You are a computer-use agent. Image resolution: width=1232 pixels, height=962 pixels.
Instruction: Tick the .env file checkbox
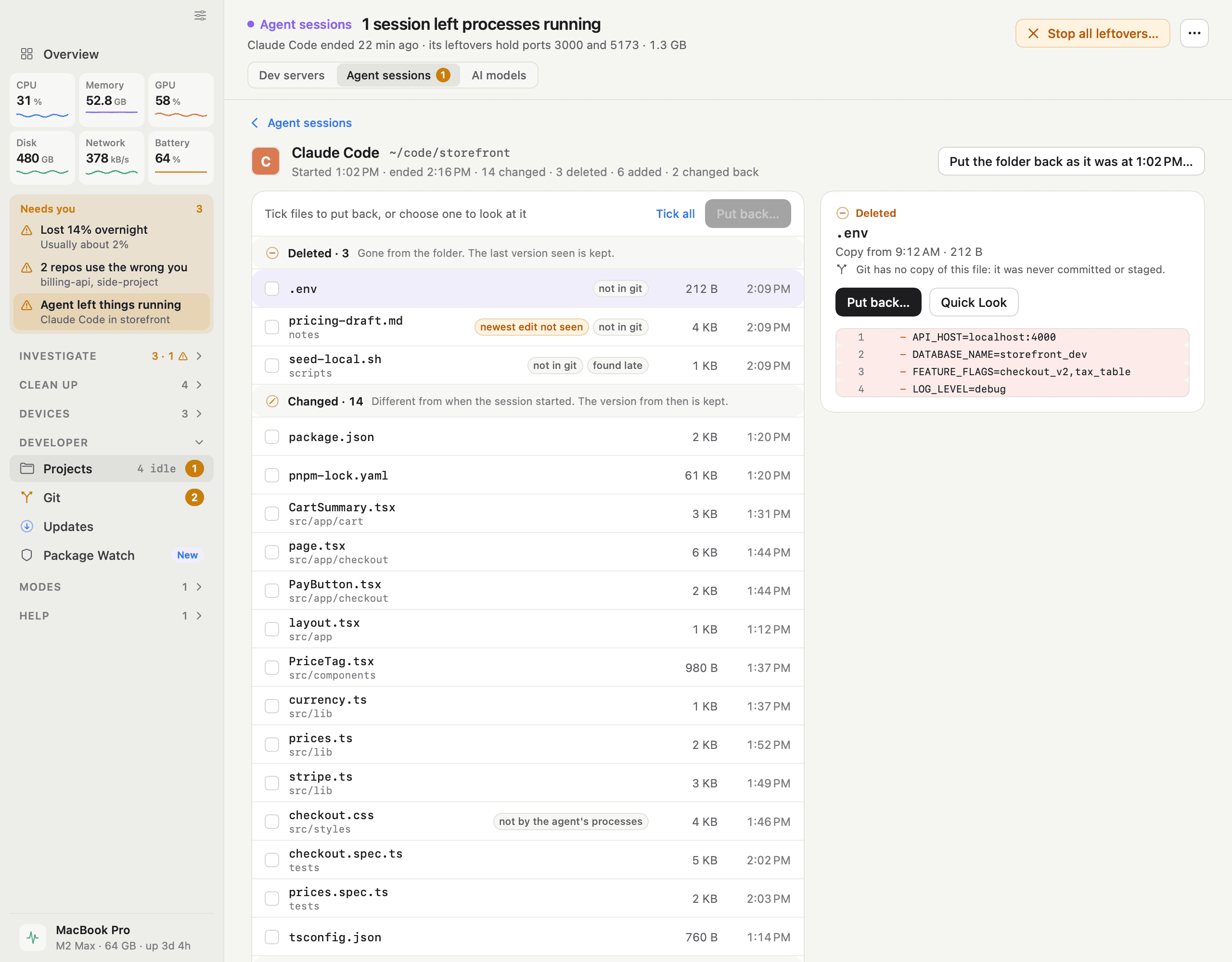point(272,289)
